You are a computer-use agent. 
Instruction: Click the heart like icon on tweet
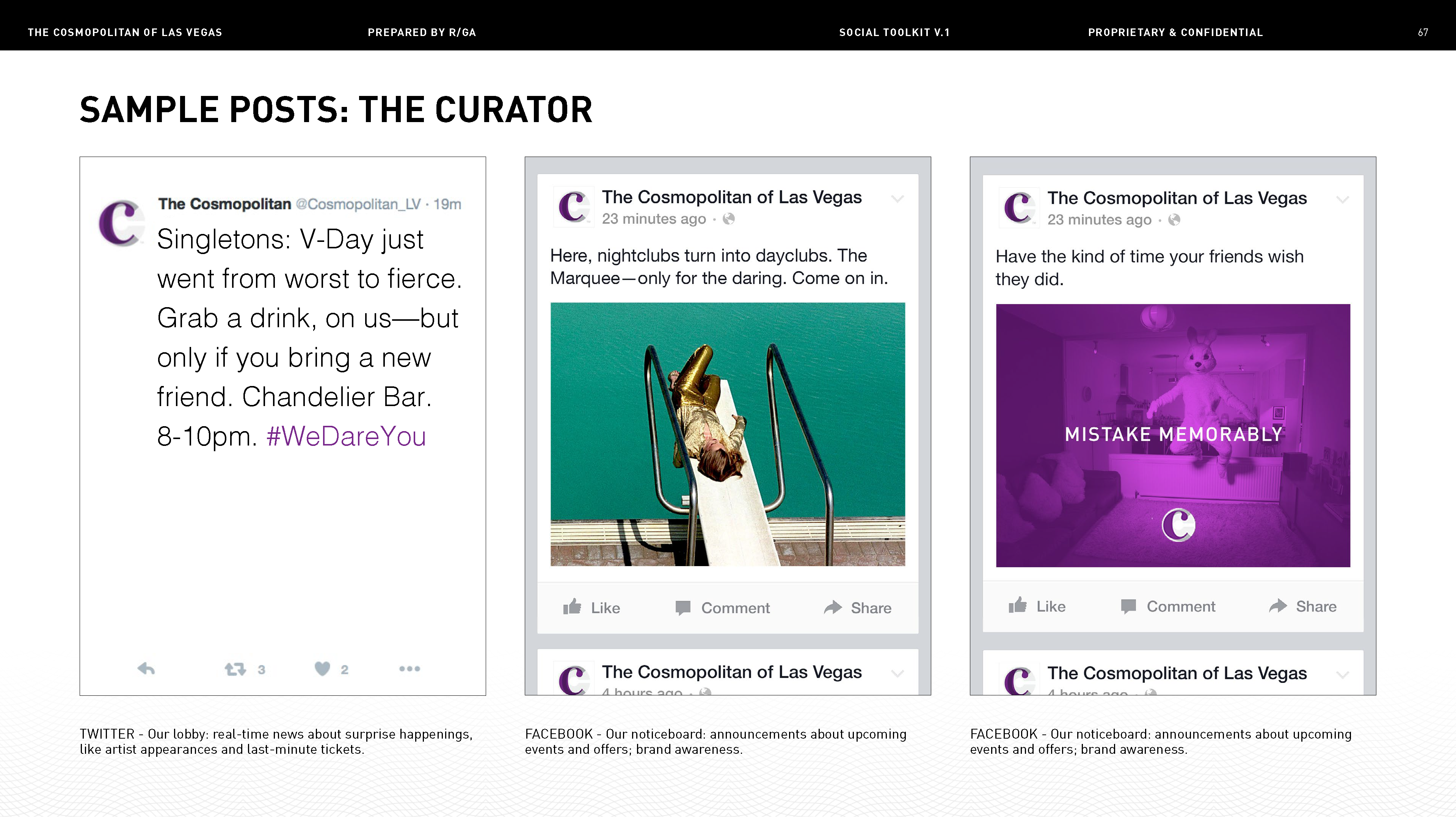click(x=322, y=668)
